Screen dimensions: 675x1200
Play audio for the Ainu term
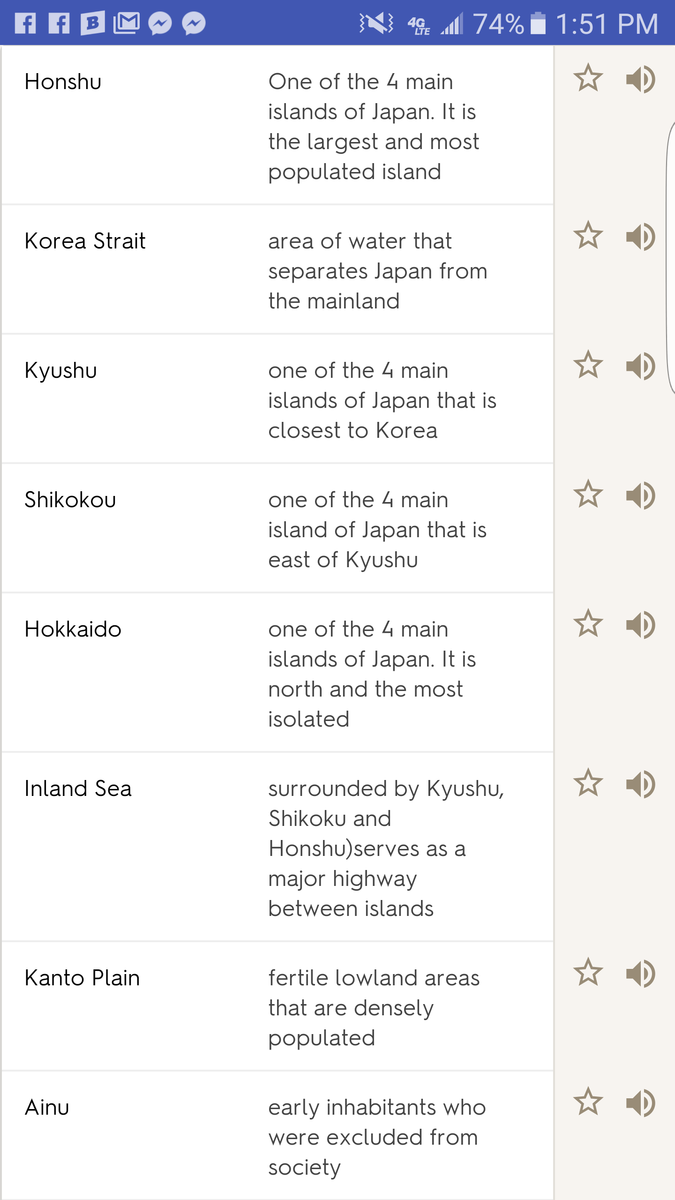tap(640, 1103)
